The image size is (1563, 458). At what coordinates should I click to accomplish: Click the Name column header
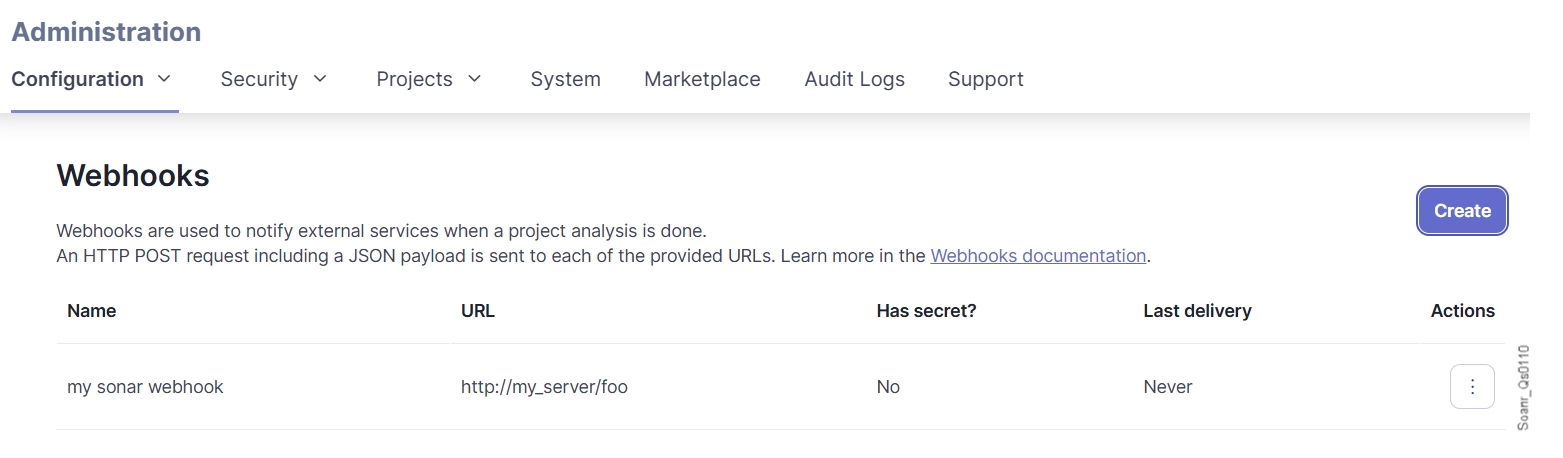coord(92,311)
